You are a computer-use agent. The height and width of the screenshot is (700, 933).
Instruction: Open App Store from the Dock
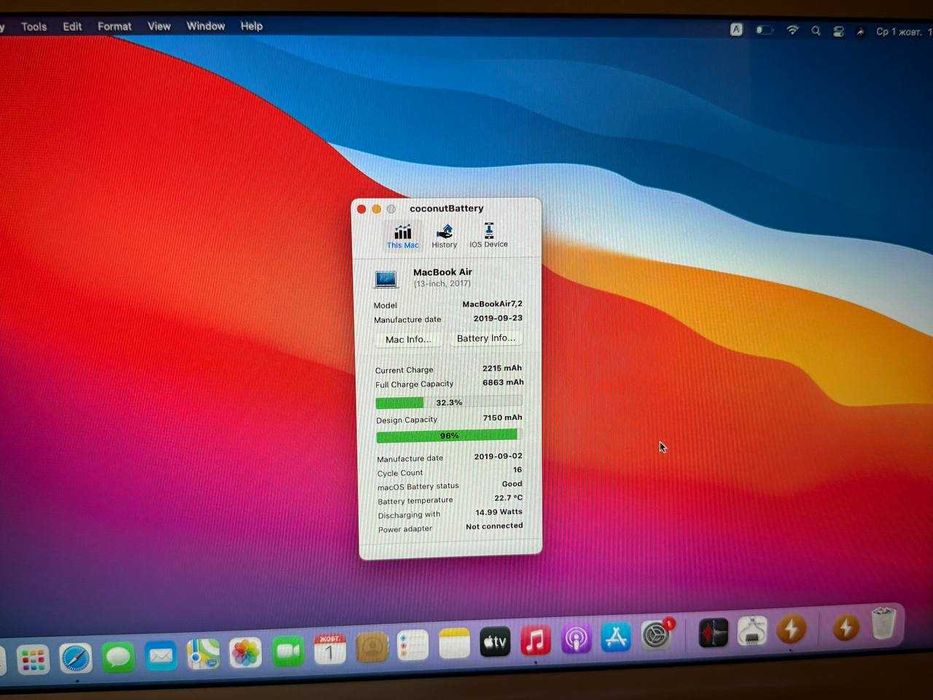[616, 636]
